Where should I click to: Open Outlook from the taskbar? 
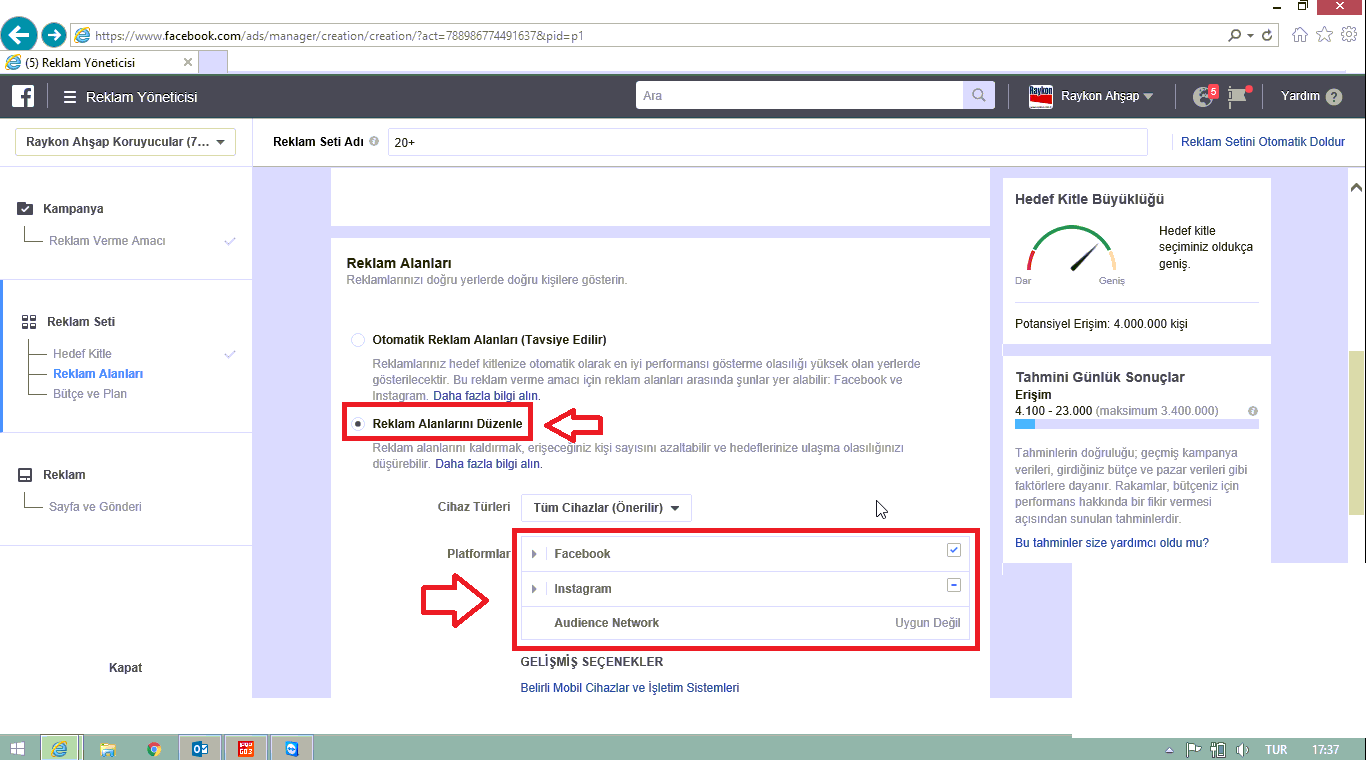pos(199,748)
